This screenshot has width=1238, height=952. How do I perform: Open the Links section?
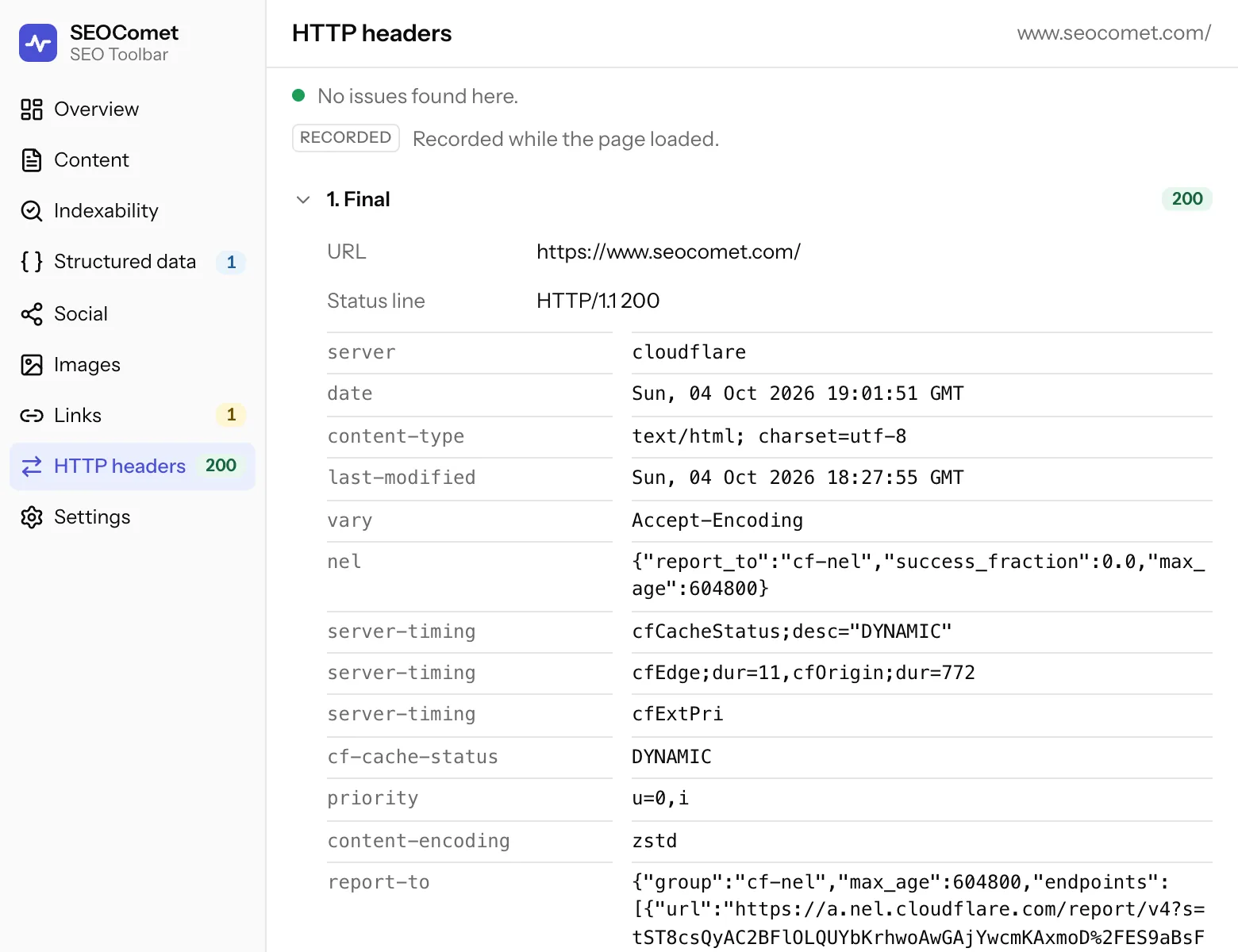coord(133,416)
